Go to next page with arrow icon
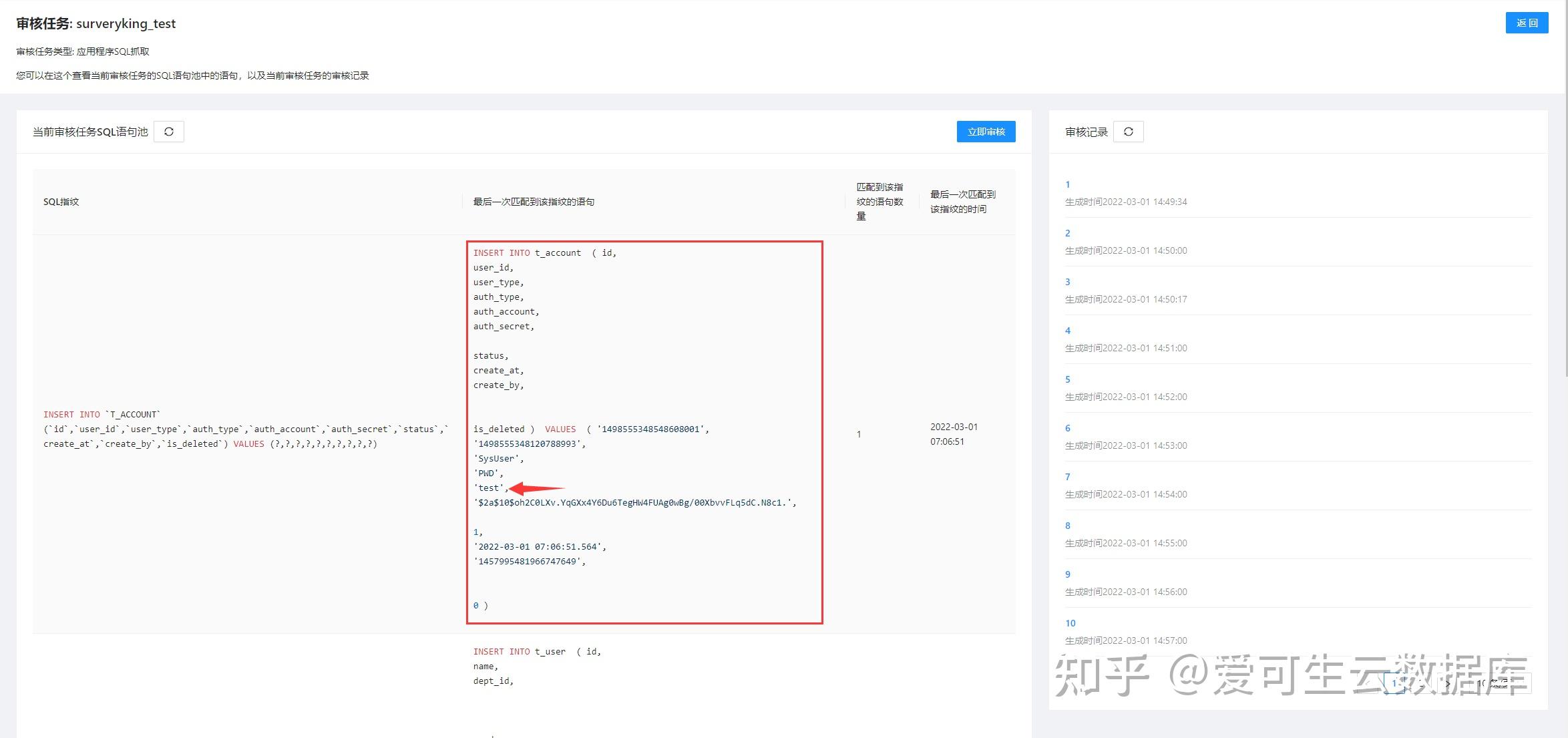This screenshot has height=738, width=1568. click(1449, 683)
